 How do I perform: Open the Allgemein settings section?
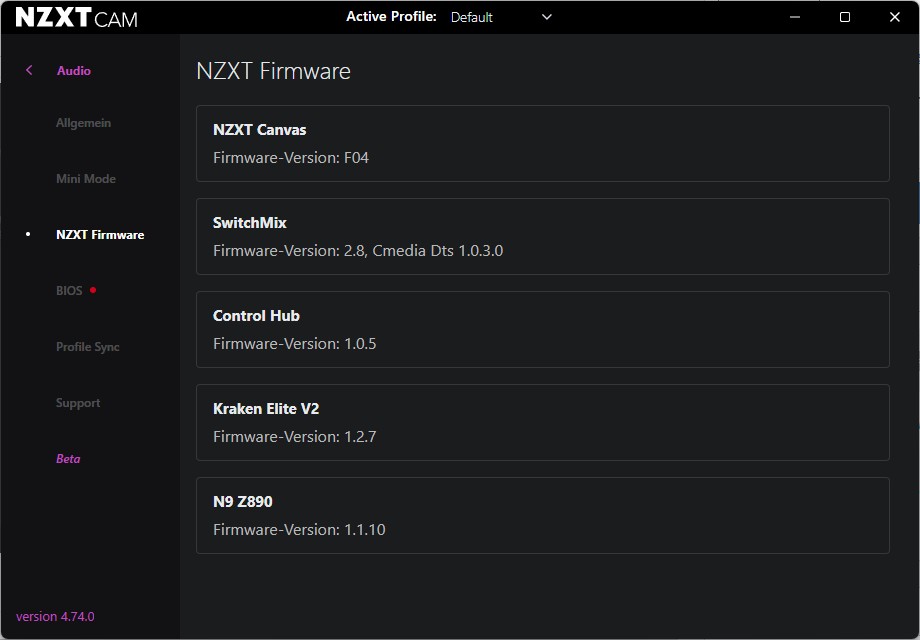click(x=83, y=123)
